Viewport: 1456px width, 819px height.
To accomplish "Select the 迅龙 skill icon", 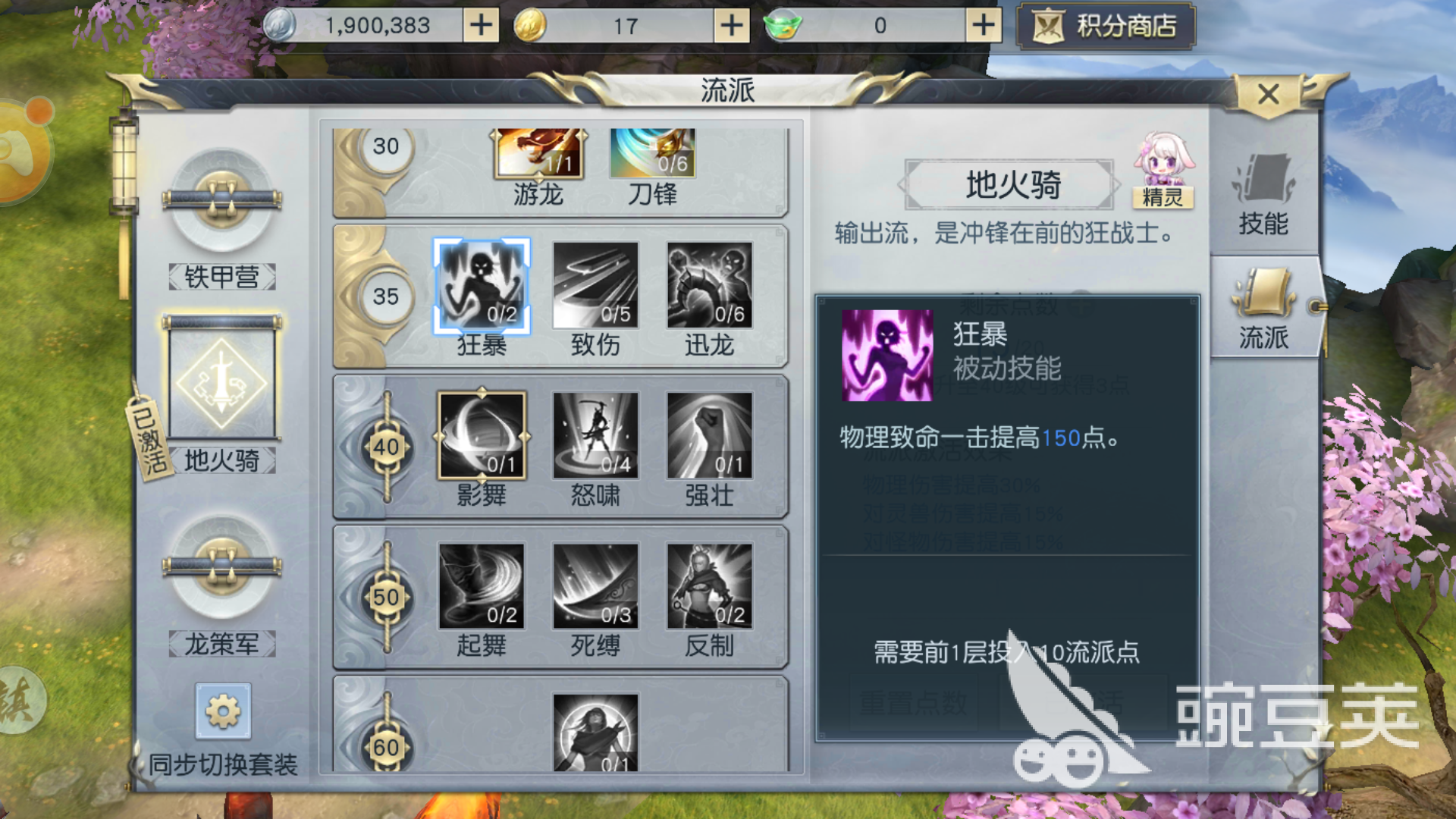I will coord(710,285).
